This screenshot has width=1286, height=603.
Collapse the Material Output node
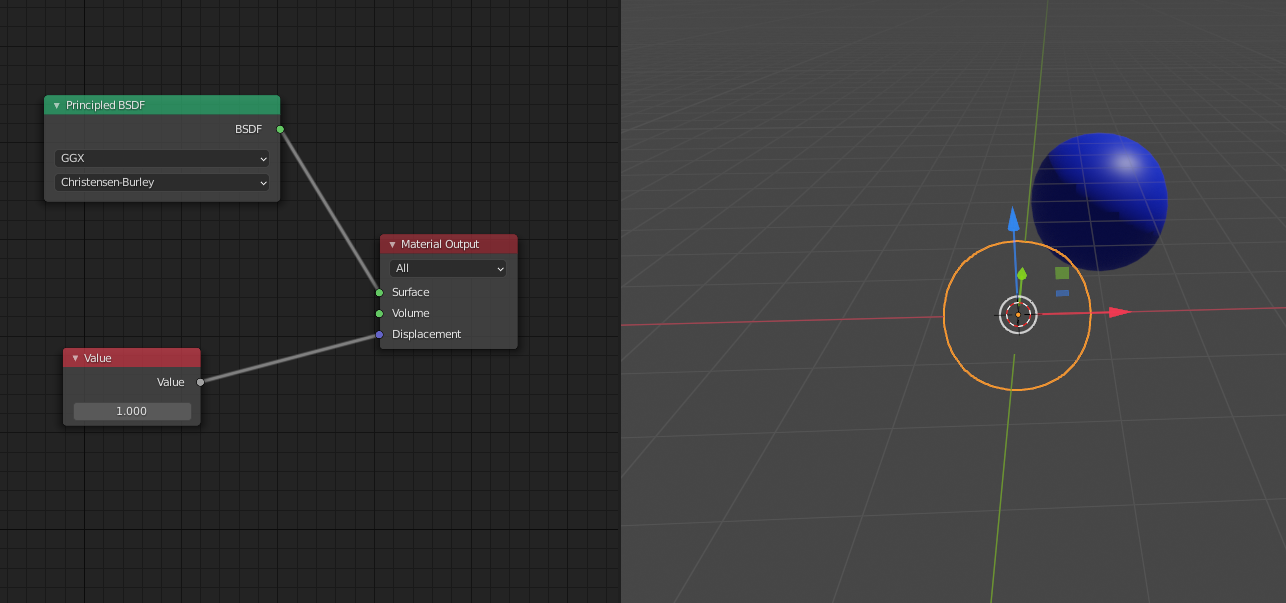(x=393, y=244)
